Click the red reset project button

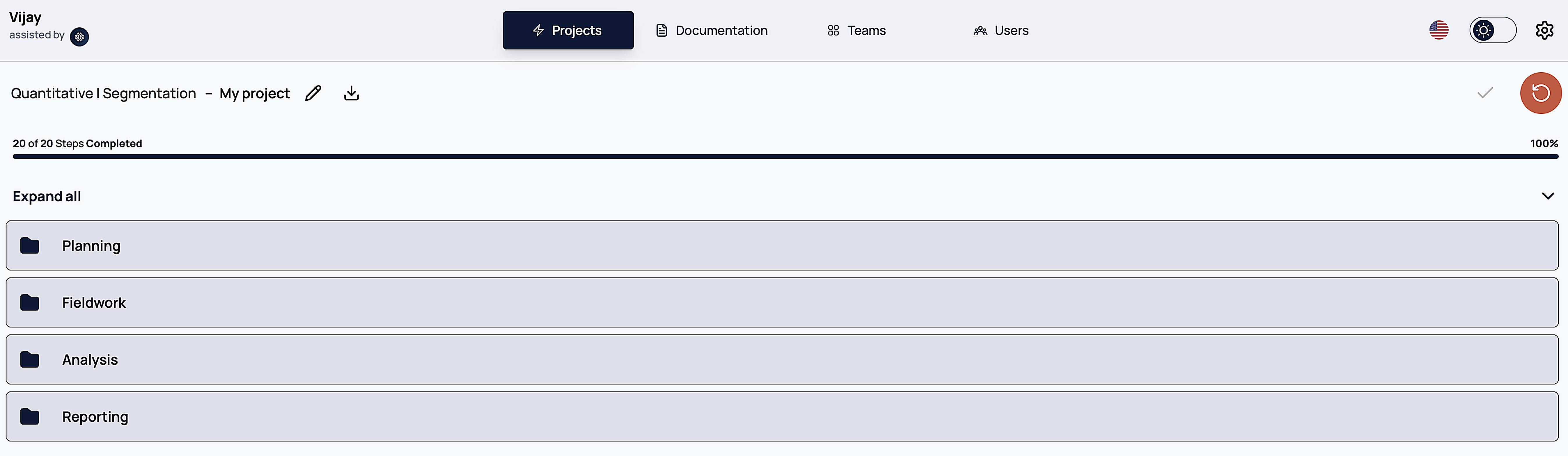point(1541,93)
